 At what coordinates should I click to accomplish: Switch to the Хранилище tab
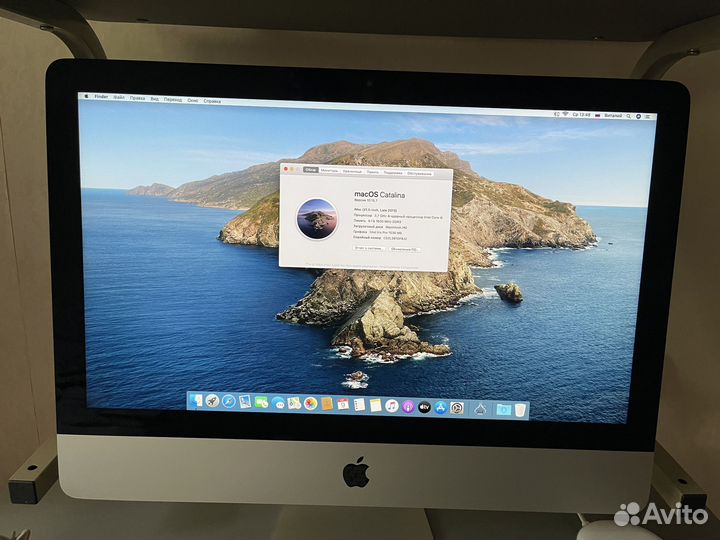pos(352,171)
